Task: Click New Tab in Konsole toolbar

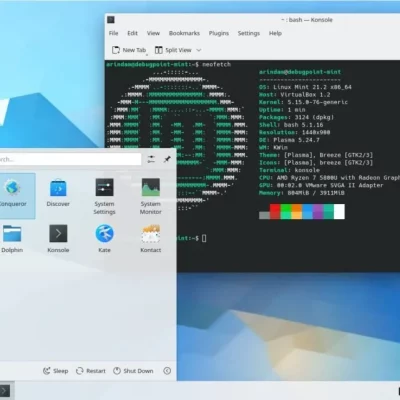Action: (129, 50)
